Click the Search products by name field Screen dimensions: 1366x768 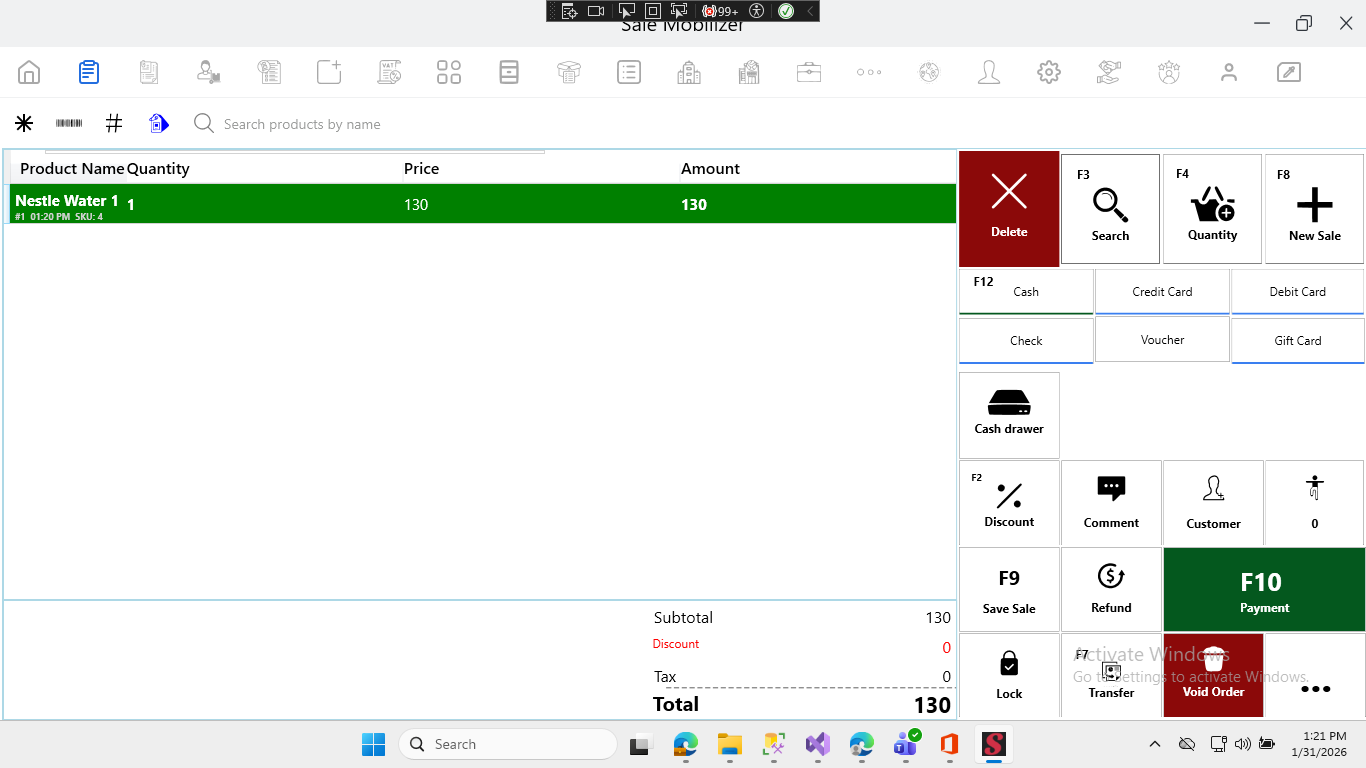tap(400, 124)
